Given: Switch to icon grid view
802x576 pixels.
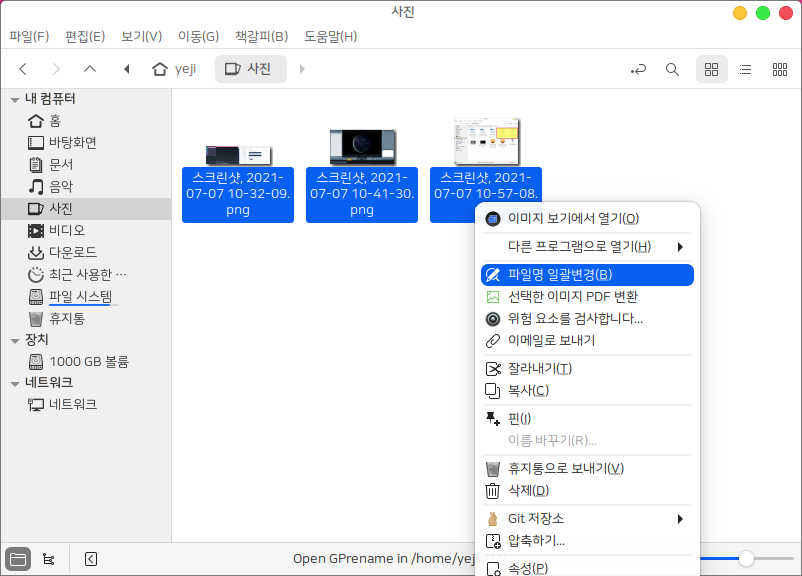Looking at the screenshot, I should pos(711,69).
